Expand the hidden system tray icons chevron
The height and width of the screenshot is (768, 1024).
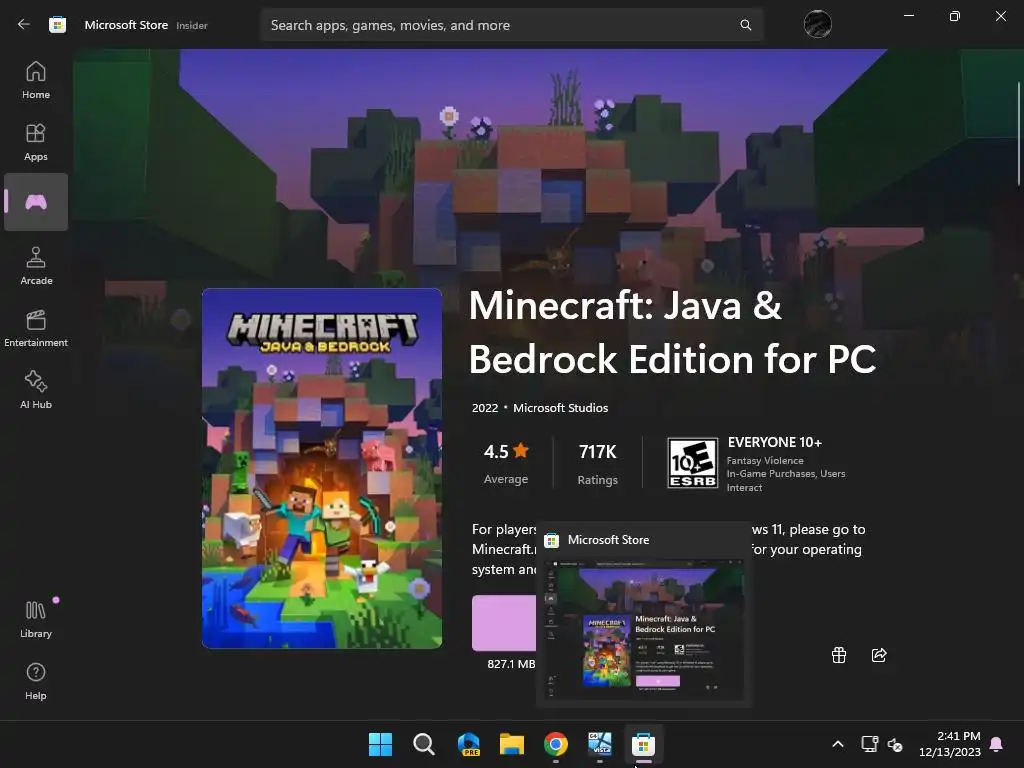(838, 744)
